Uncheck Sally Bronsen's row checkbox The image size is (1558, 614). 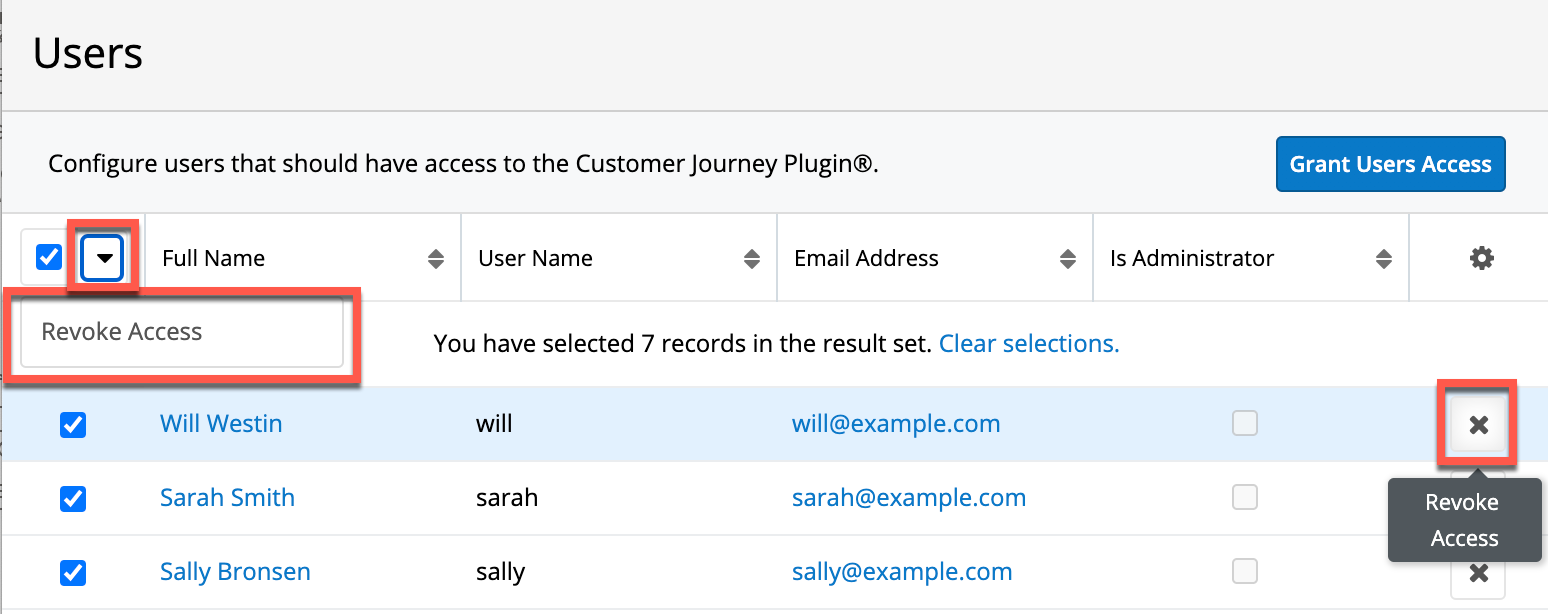pos(73,573)
